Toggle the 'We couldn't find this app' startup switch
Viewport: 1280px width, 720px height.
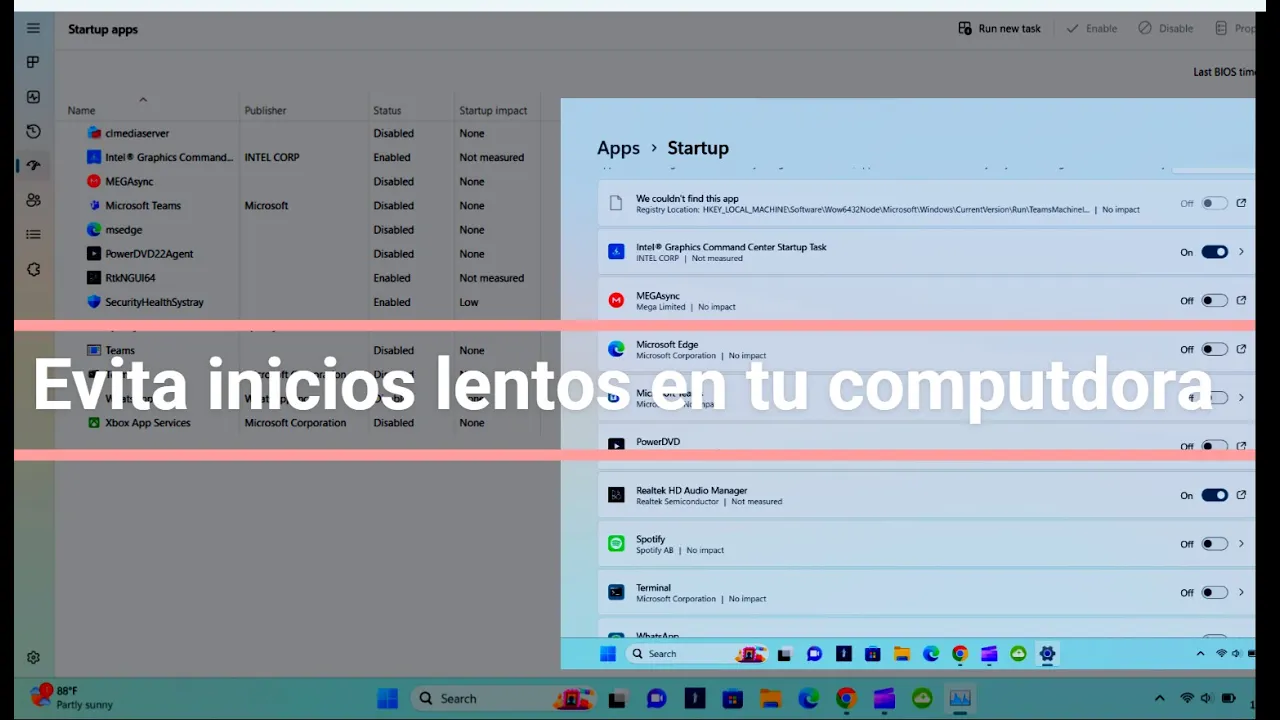tap(1214, 203)
